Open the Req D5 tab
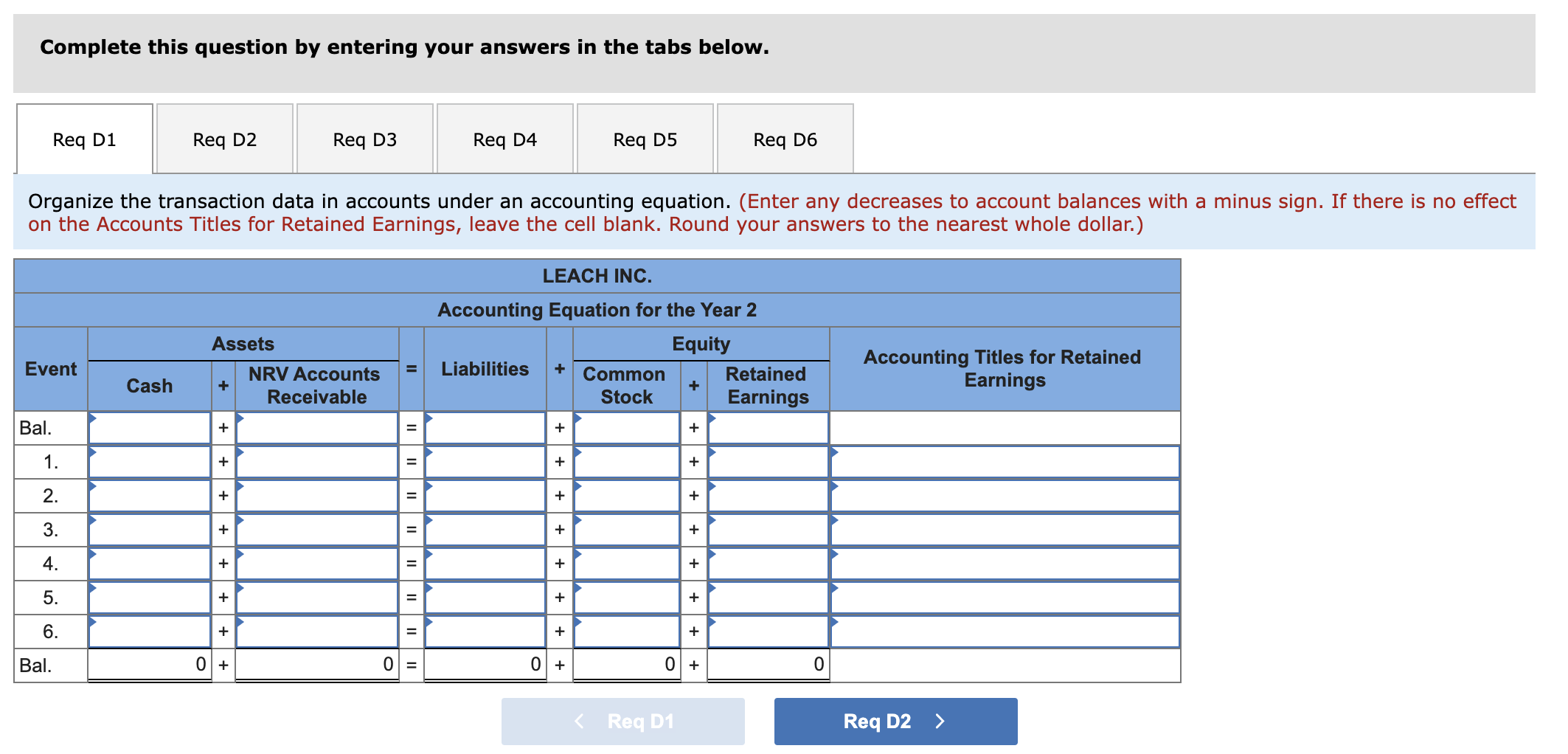Screen dimensions: 1568x754 pyautogui.click(x=645, y=139)
